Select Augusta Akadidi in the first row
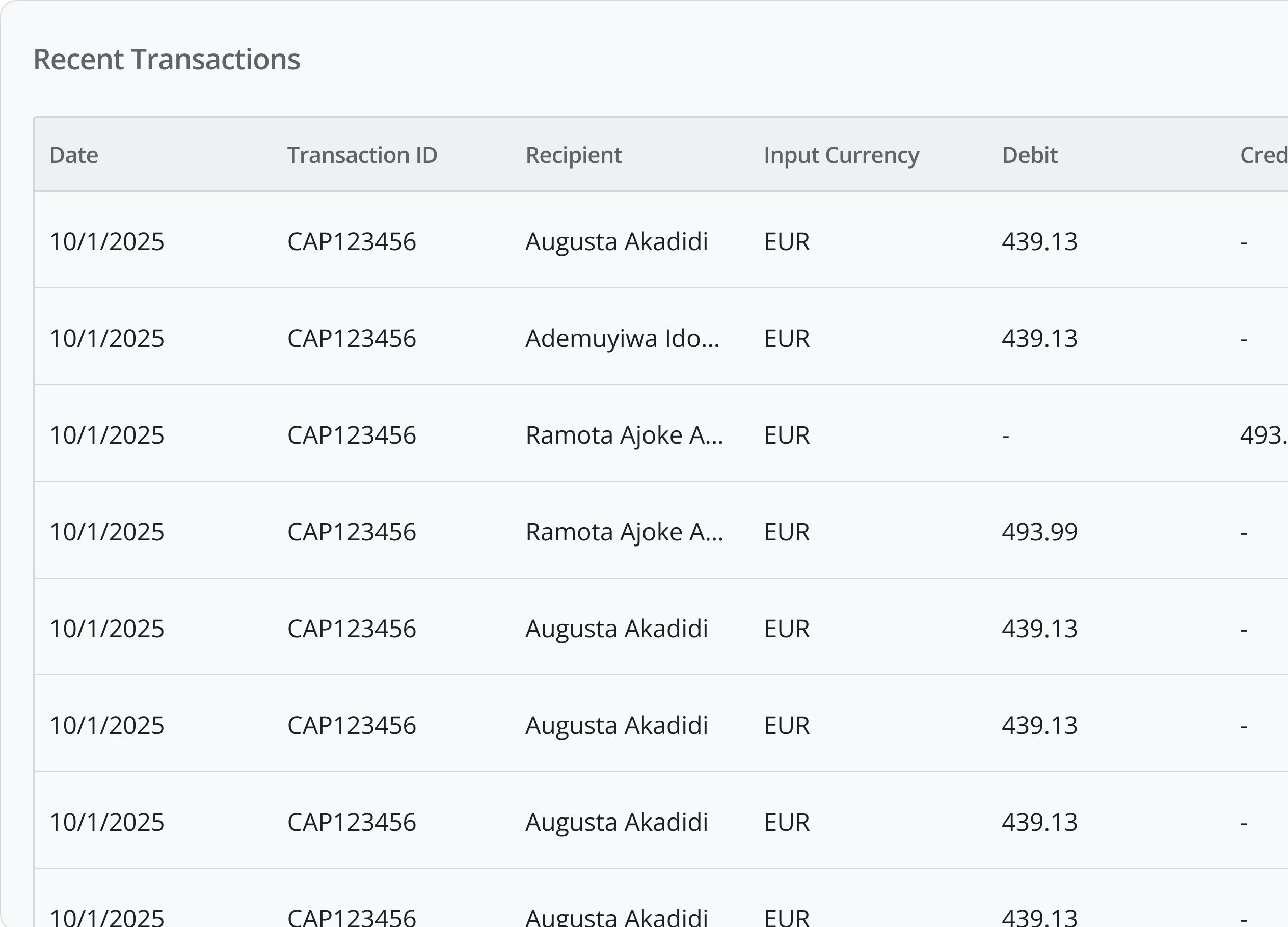Screen dimensions: 1288x927 (616, 242)
